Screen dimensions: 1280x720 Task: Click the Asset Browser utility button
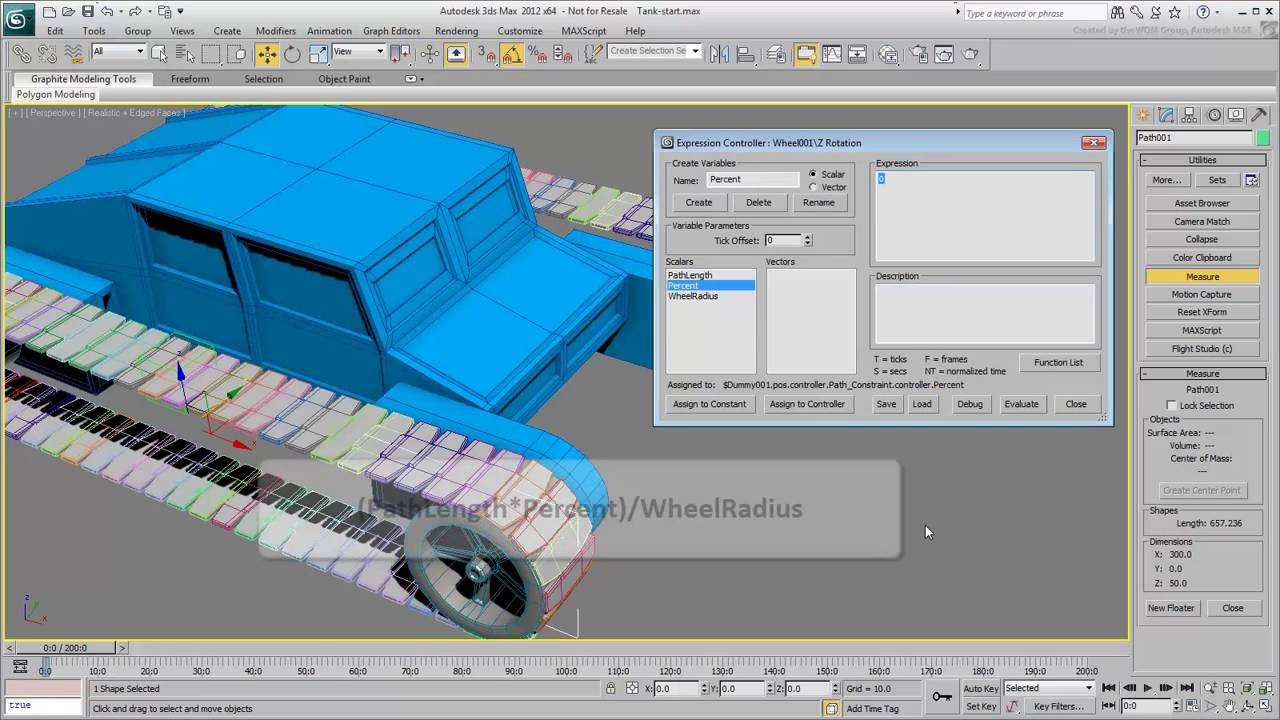(x=1202, y=203)
